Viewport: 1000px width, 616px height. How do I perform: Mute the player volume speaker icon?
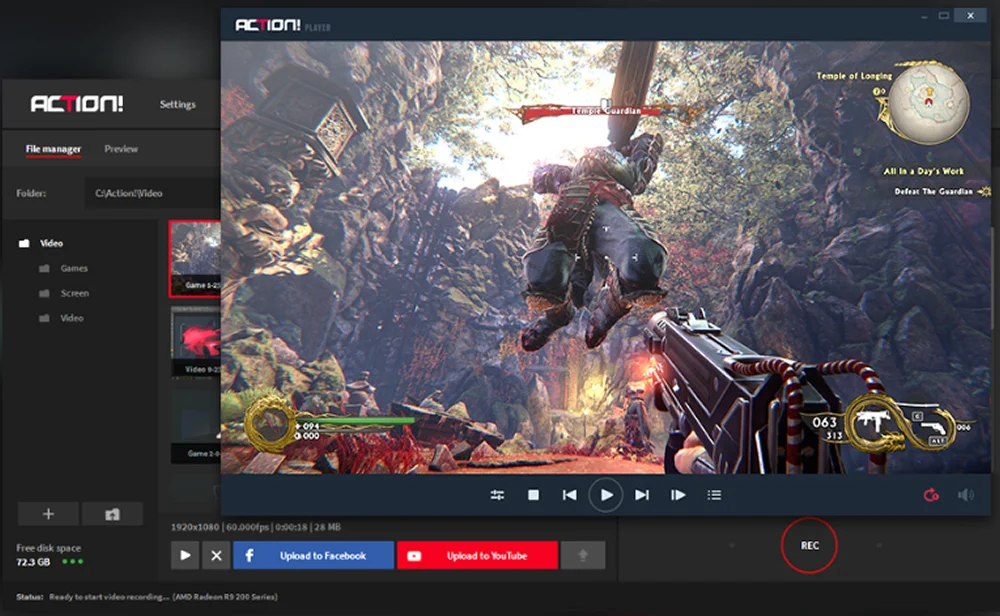point(966,495)
